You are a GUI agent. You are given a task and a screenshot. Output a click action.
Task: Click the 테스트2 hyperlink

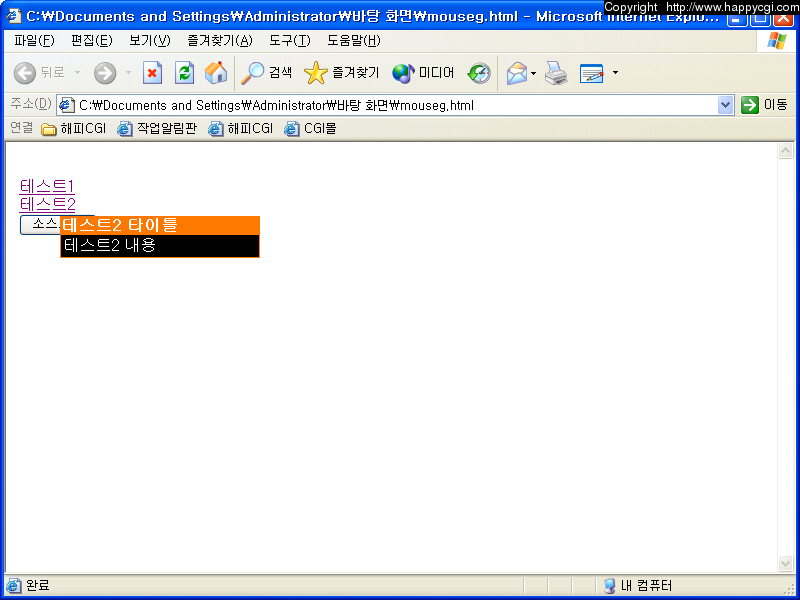47,205
